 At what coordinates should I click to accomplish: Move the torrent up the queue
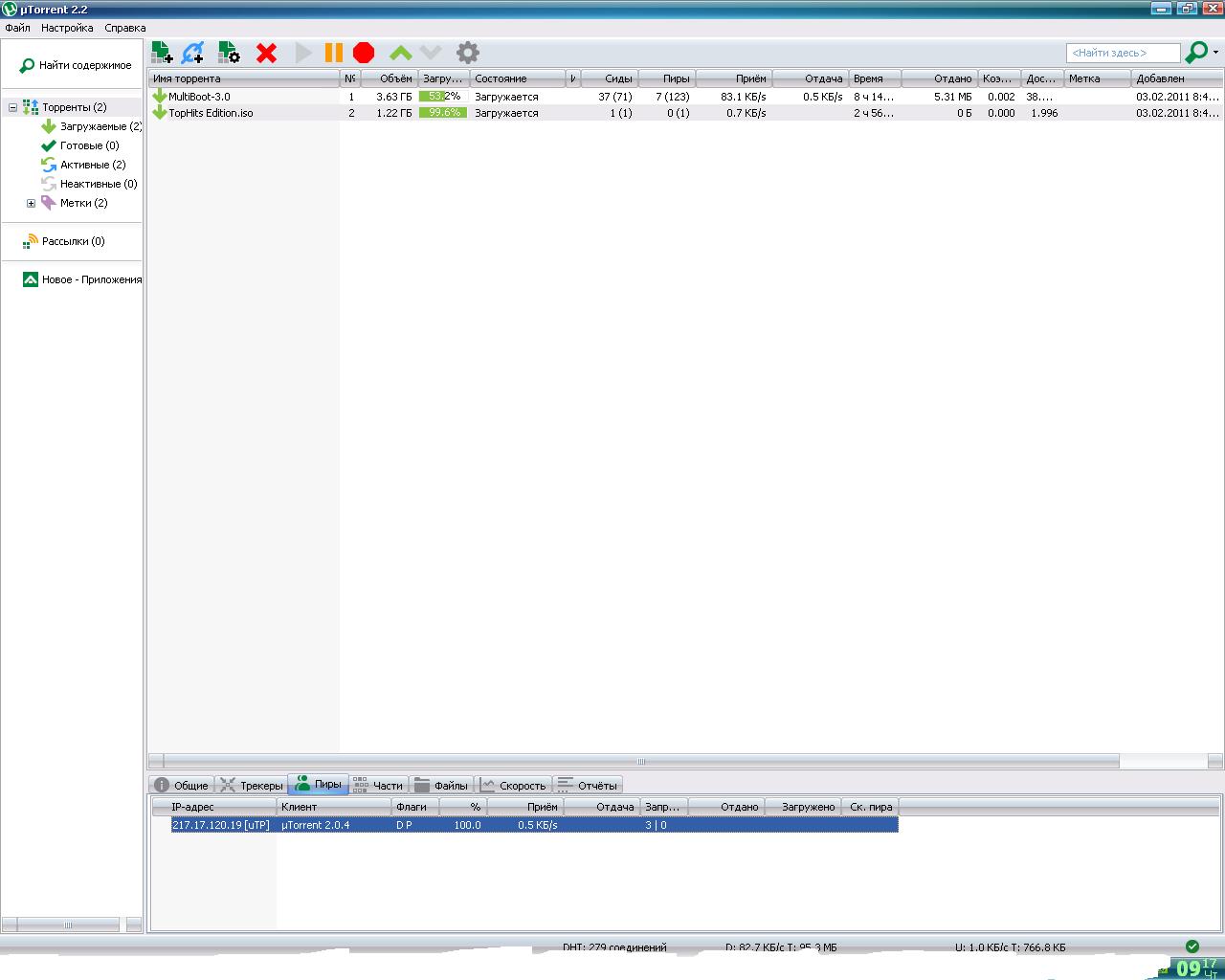pos(401,53)
